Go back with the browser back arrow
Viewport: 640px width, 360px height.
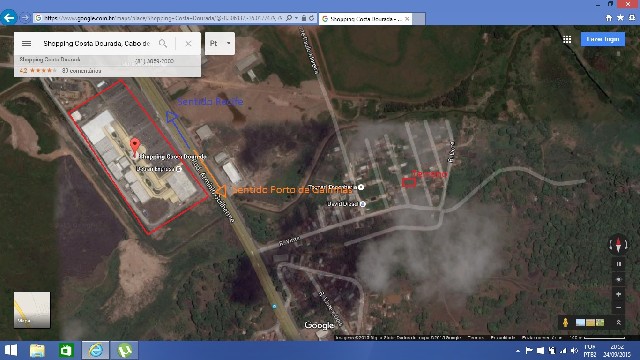click(9, 18)
